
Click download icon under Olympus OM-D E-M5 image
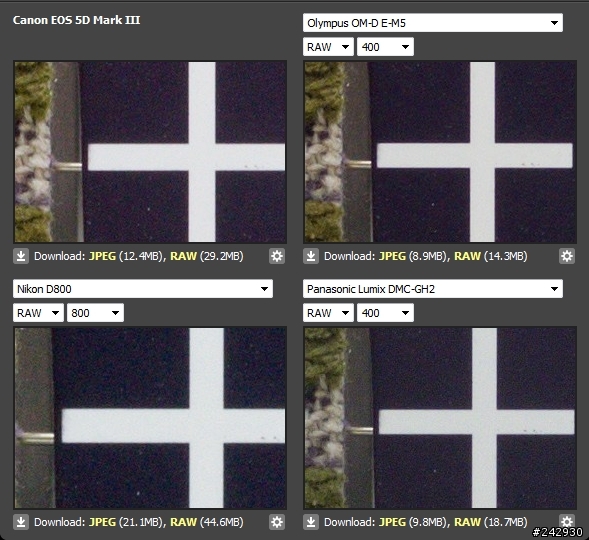[x=311, y=256]
